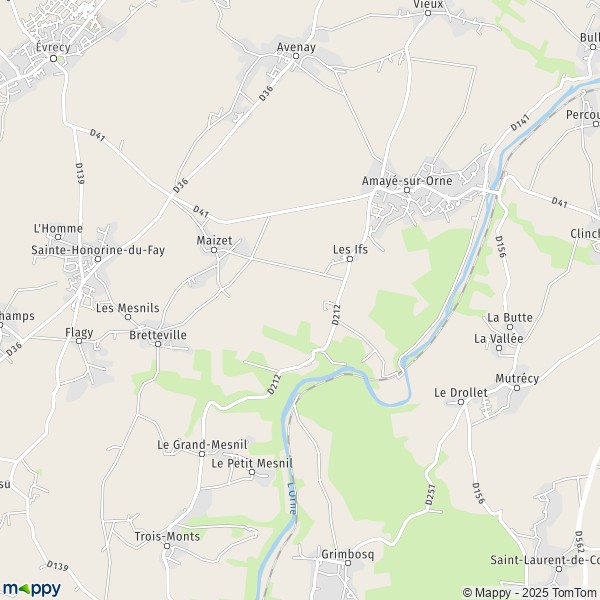Click the L'Orne river label

[x=292, y=497]
